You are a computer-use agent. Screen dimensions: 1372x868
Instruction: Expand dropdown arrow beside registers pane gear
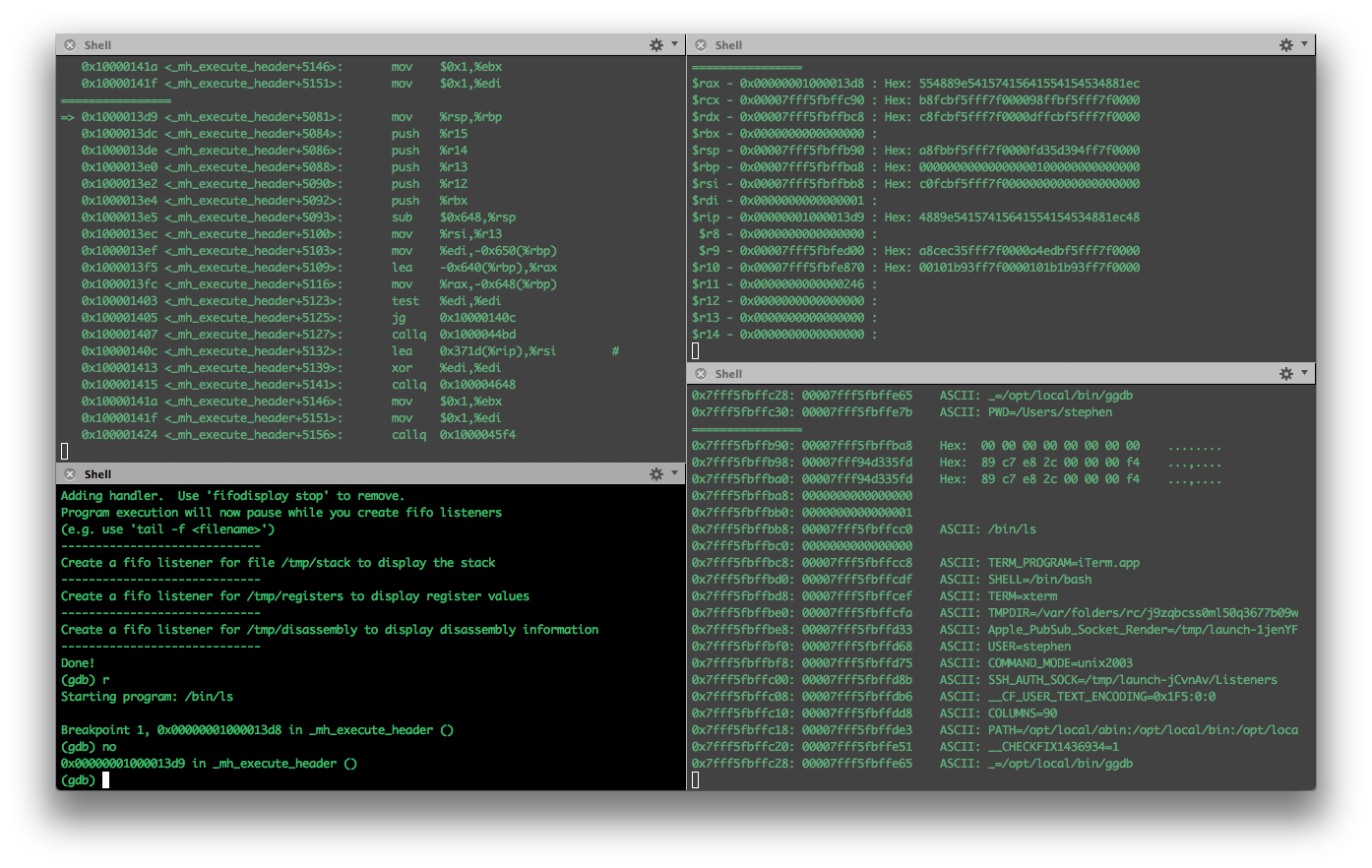pos(1305,44)
